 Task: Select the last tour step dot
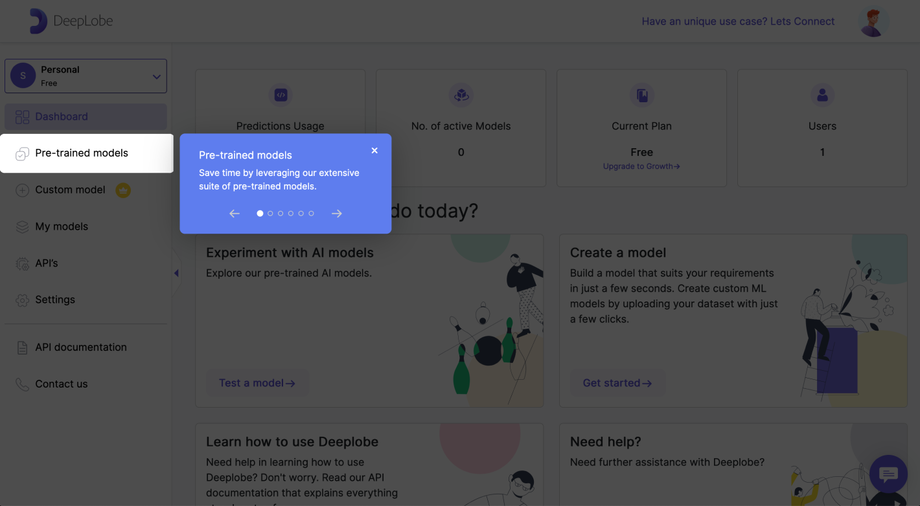click(x=311, y=213)
